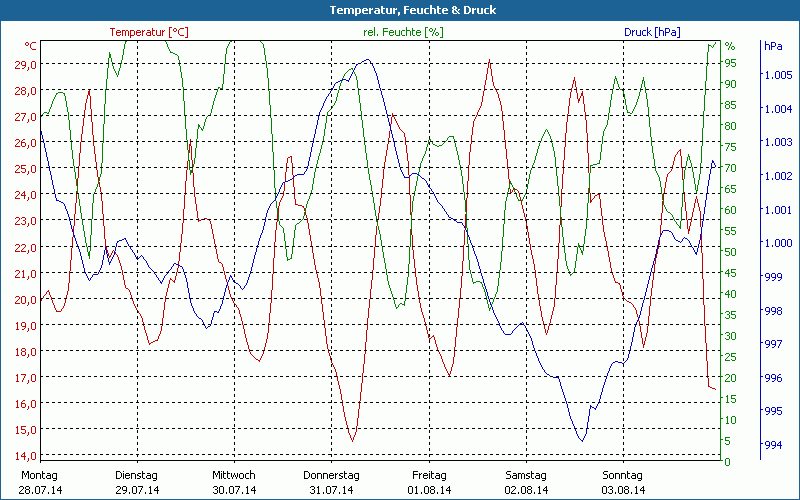Click the green % unit label at axis top
Image resolution: width=800 pixels, height=500 pixels.
[729, 46]
